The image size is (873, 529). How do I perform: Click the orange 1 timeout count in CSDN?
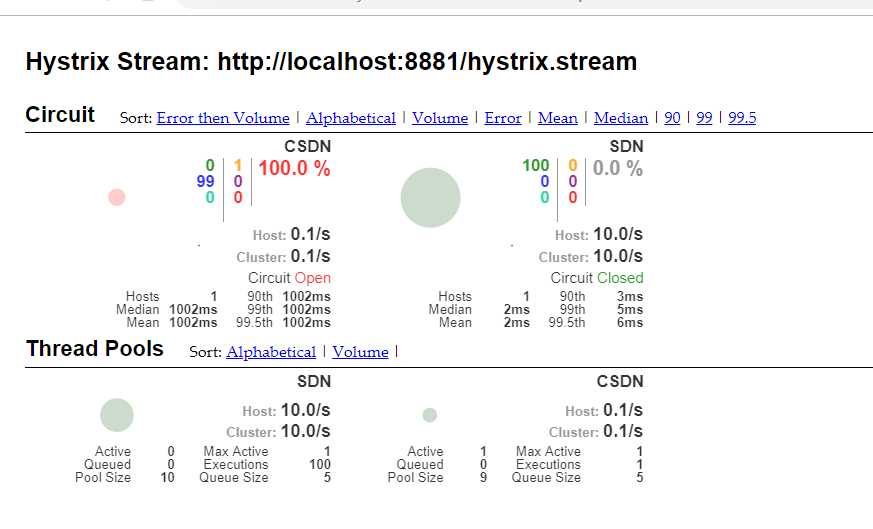click(x=238, y=165)
